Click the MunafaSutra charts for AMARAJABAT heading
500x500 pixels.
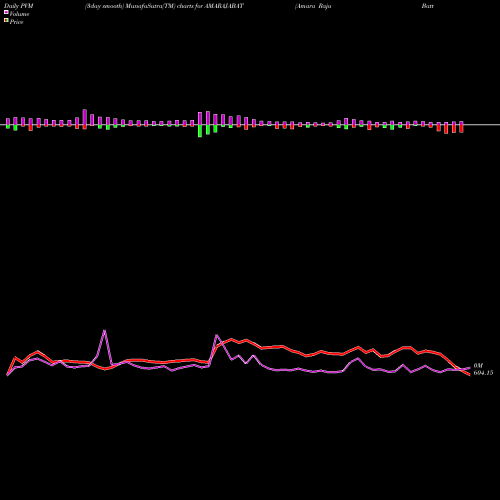(x=164, y=6)
